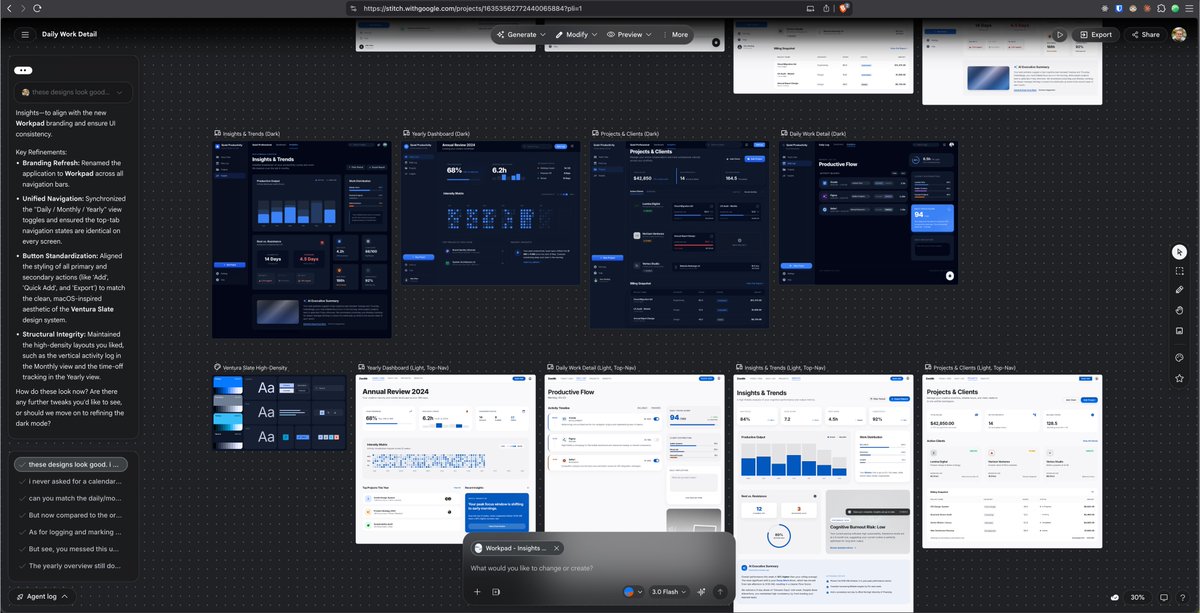This screenshot has width=1200, height=613.
Task: Click the Share button
Action: point(1144,34)
